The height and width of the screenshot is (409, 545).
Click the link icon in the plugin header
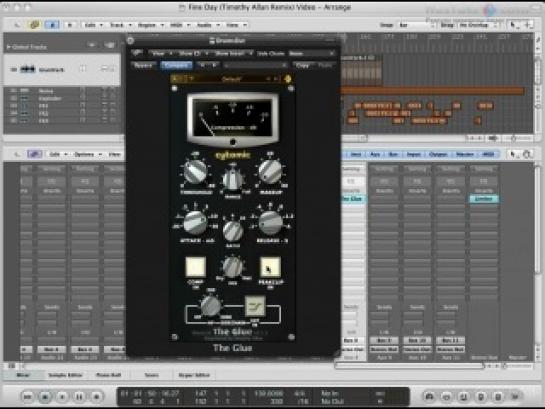(x=138, y=53)
